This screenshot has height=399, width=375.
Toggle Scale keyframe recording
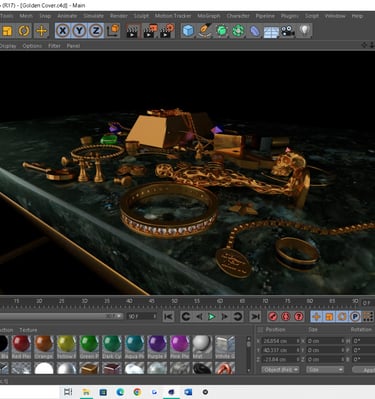pos(329,316)
